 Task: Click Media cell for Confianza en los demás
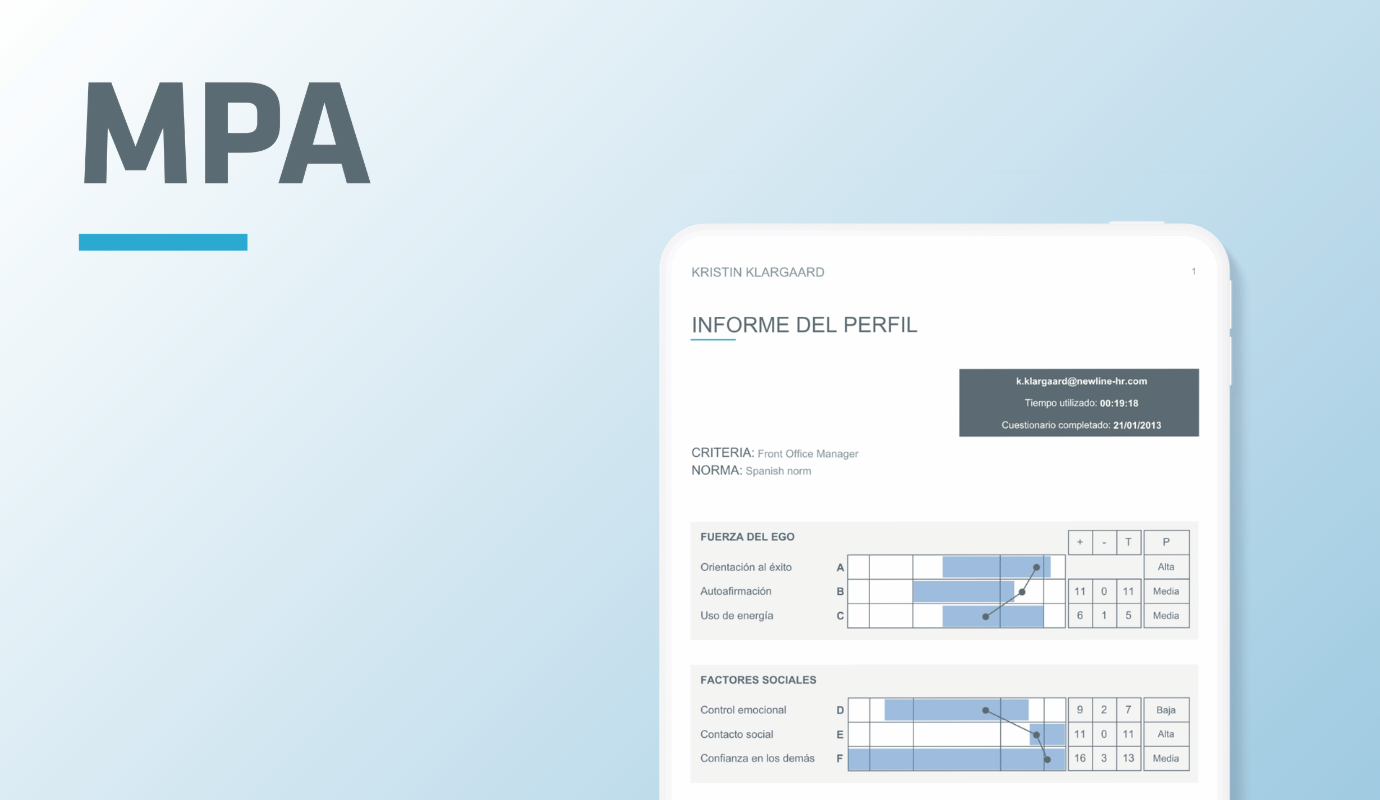(x=1166, y=758)
